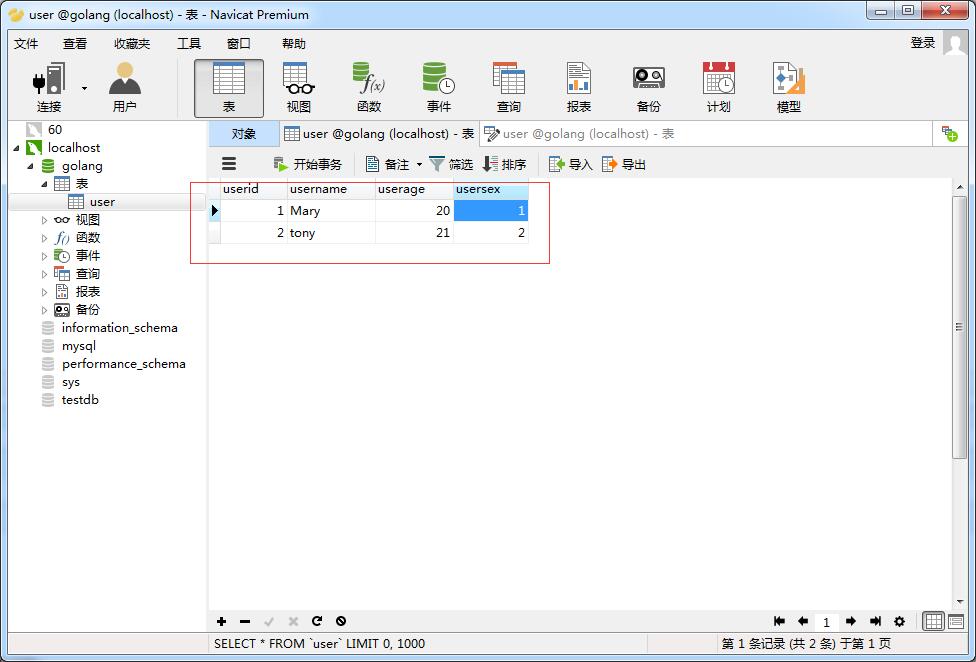This screenshot has width=976, height=662.
Task: Expand the 查询 tree node
Action: pos(44,274)
